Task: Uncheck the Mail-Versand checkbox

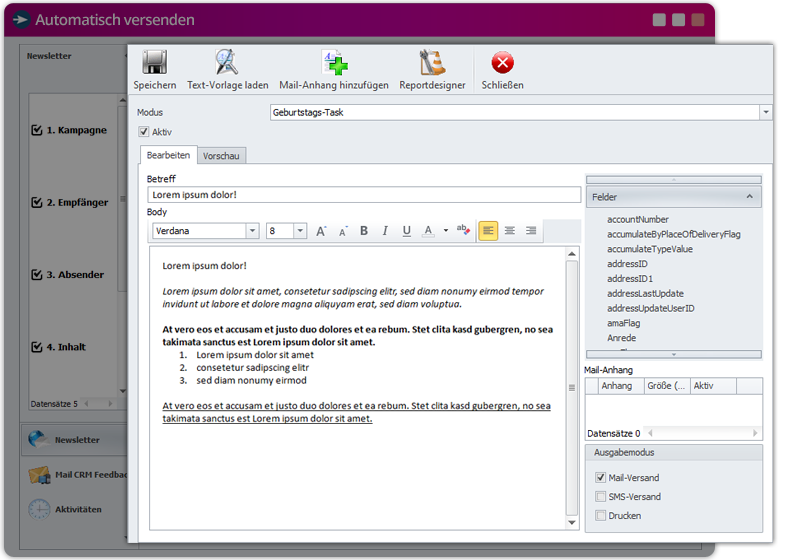Action: point(601,477)
